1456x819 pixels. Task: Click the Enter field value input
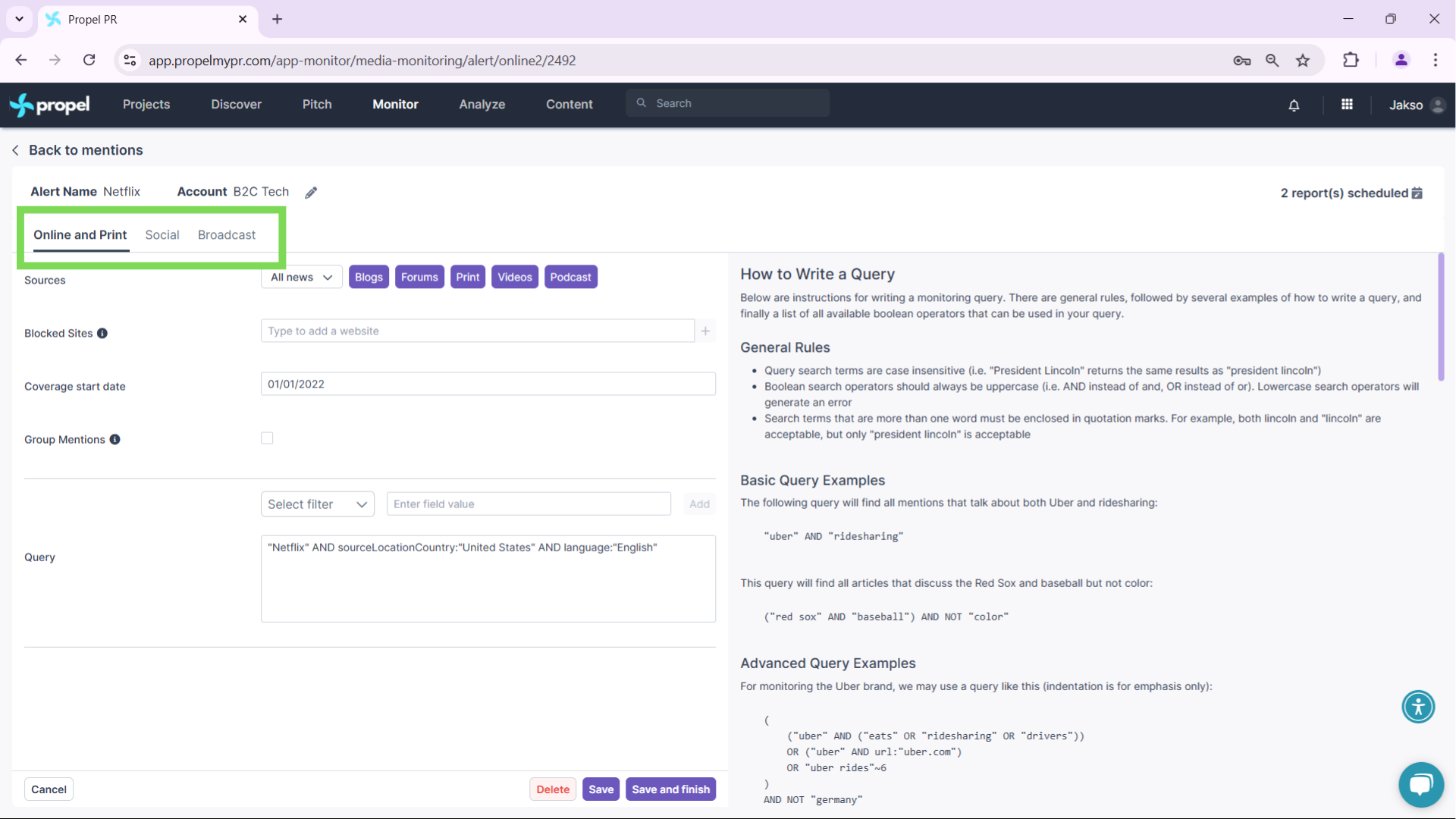(x=529, y=504)
